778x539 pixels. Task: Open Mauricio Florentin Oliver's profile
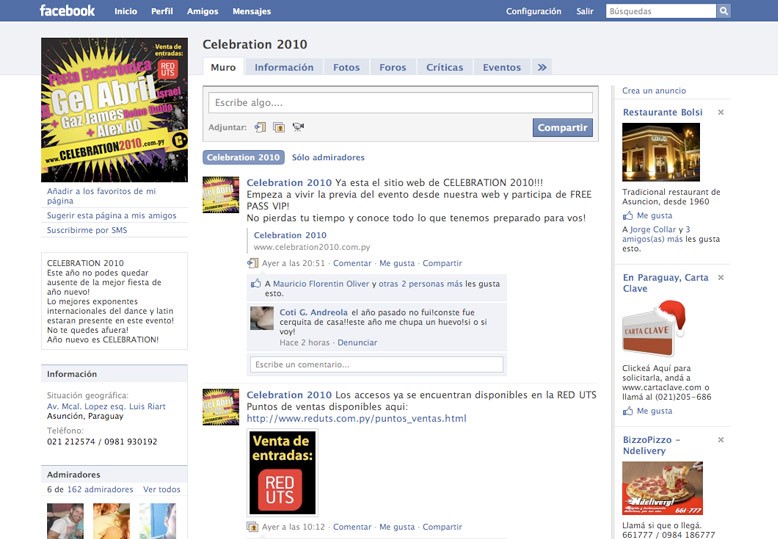coord(321,284)
